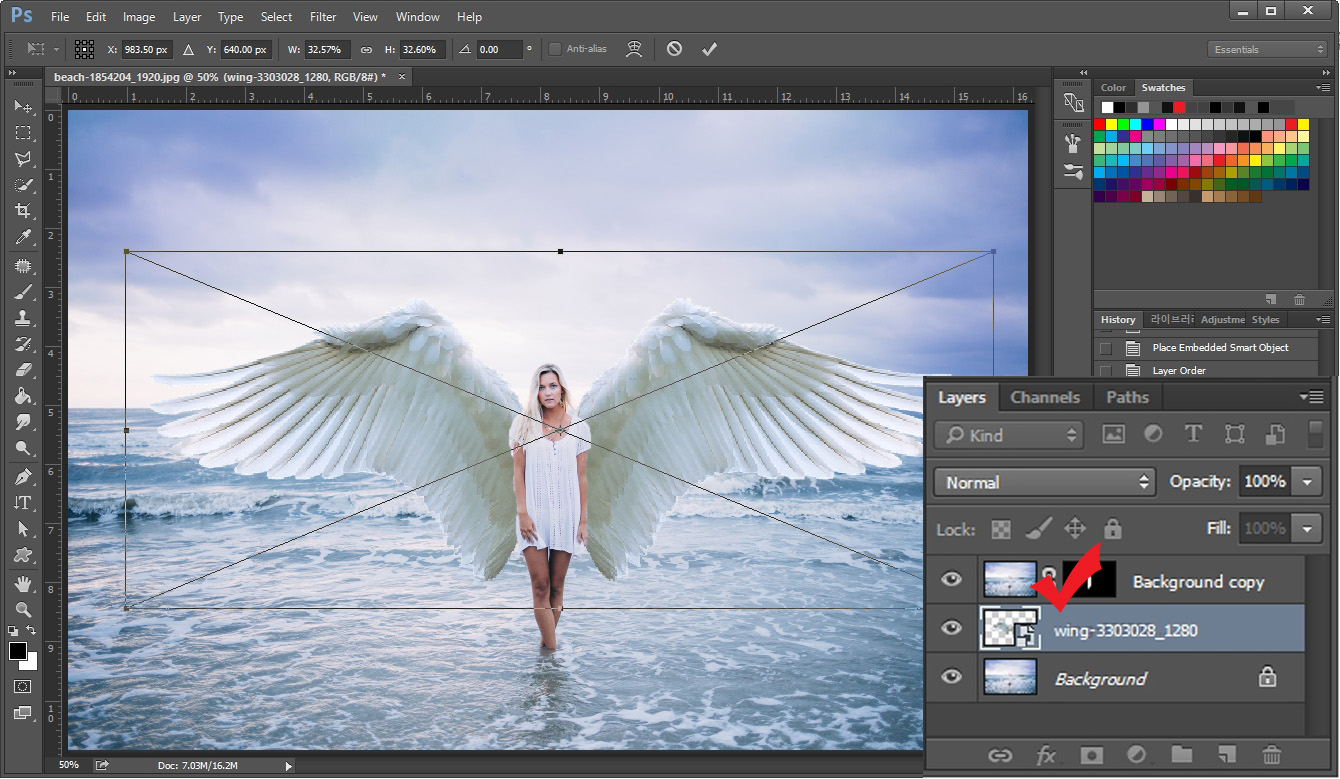Viewport: 1340px width, 779px height.
Task: Select the Brush tool
Action: tap(22, 293)
